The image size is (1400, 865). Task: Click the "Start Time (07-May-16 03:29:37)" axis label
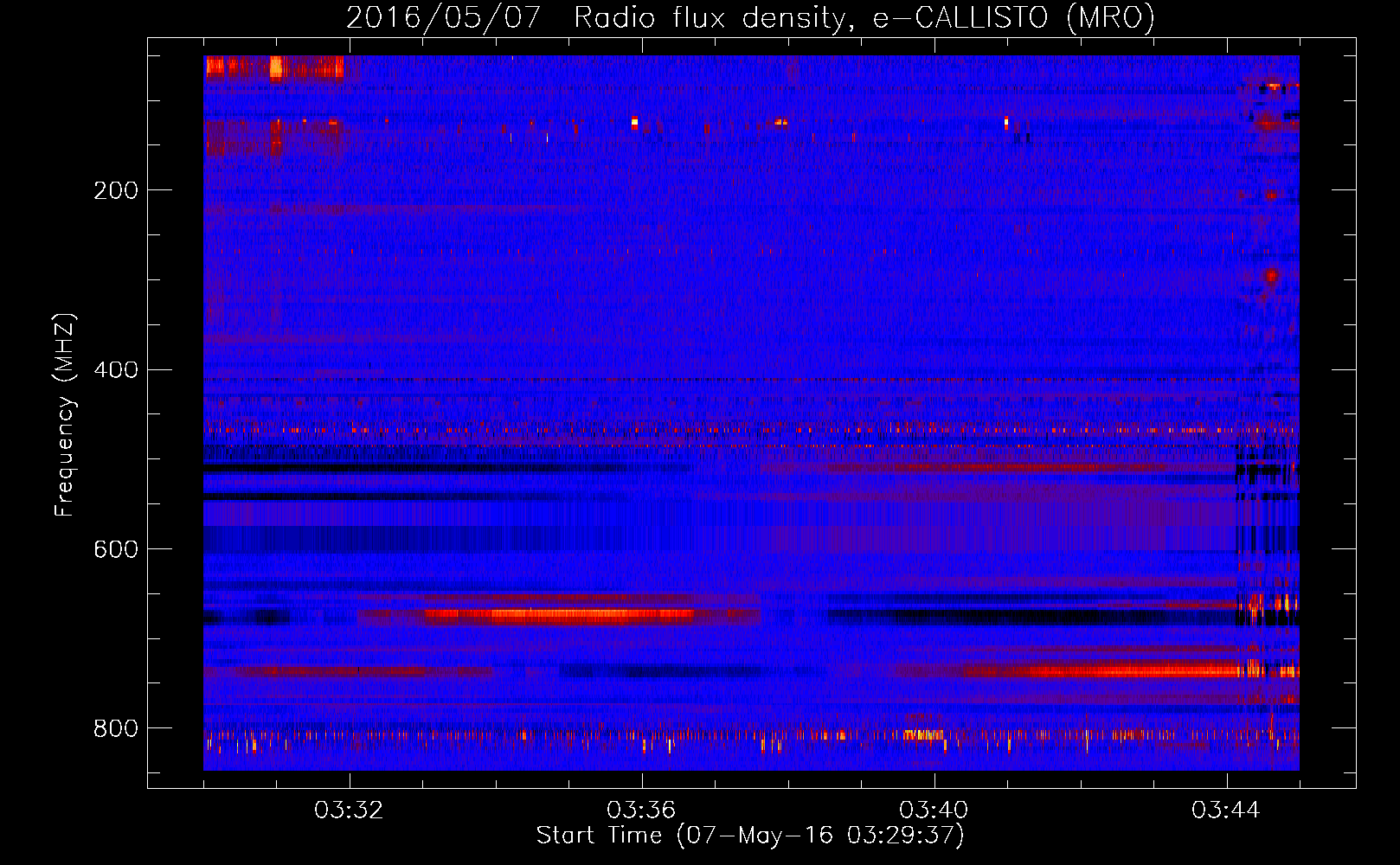750,836
